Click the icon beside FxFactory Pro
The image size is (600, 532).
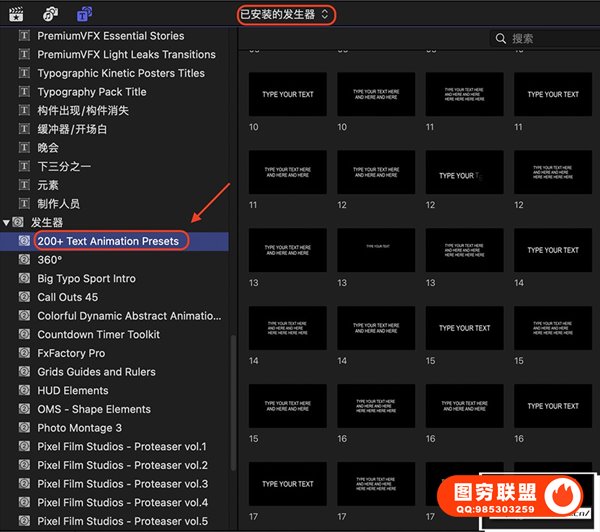[24, 353]
